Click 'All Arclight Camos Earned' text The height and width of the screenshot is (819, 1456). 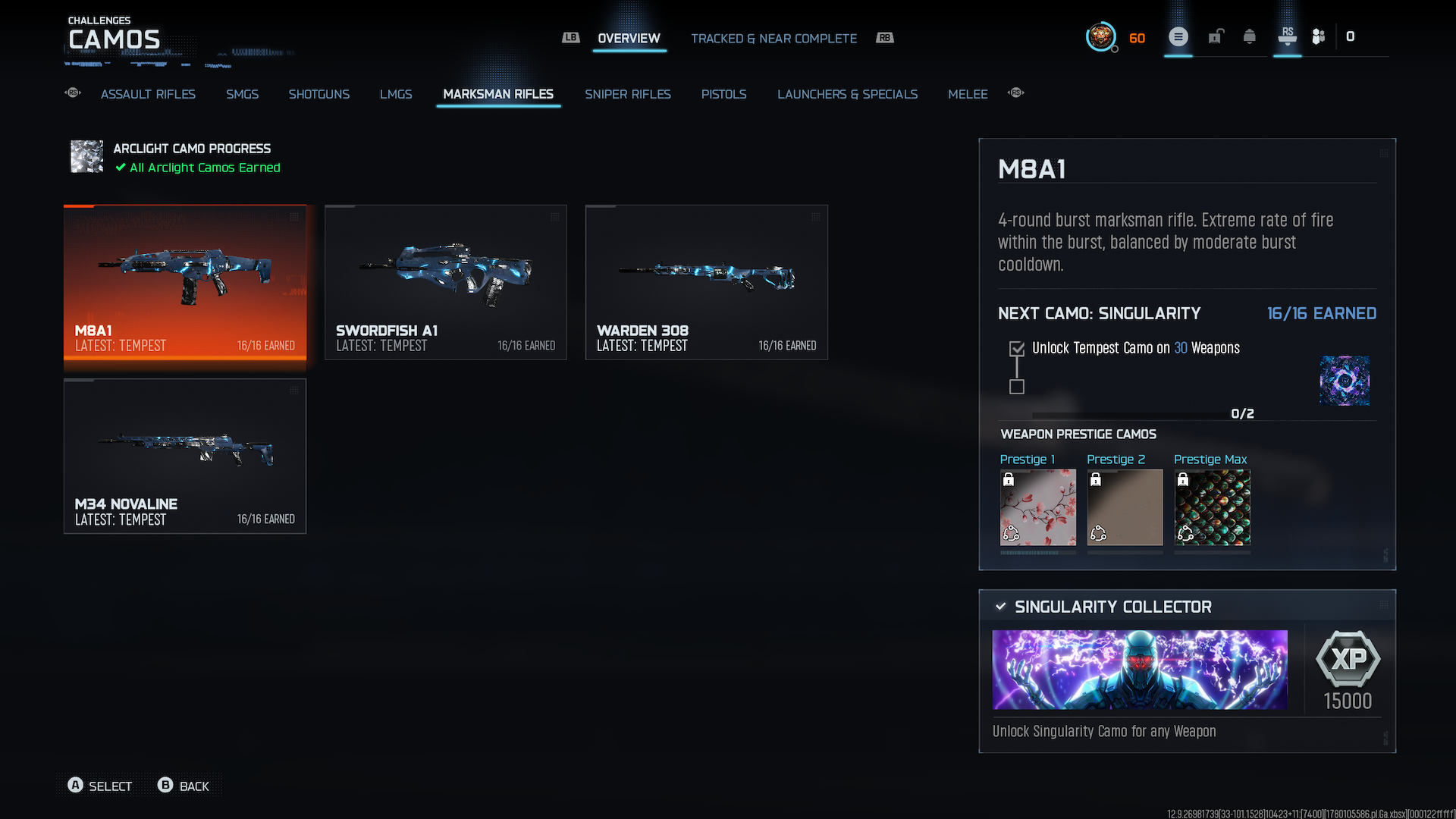click(x=205, y=168)
